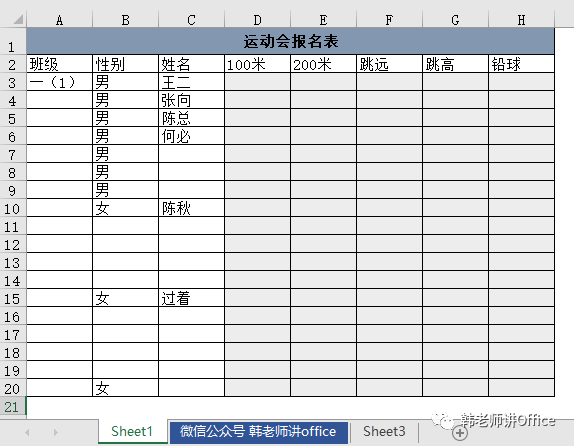Image resolution: width=574 pixels, height=446 pixels.
Task: Click the select-all corner triangle
Action: (18, 19)
